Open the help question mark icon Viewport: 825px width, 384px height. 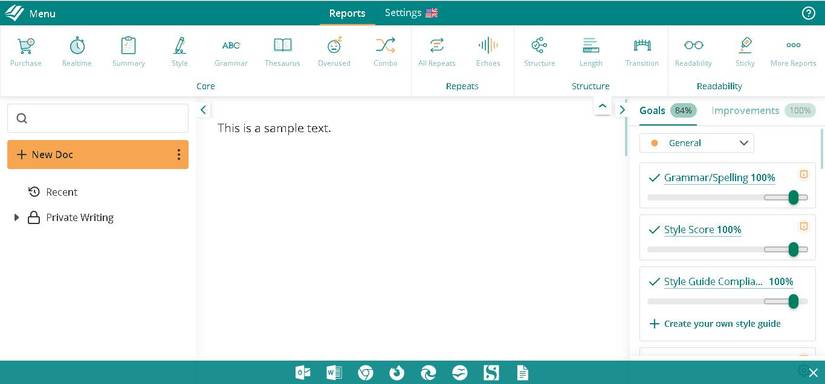[x=808, y=13]
